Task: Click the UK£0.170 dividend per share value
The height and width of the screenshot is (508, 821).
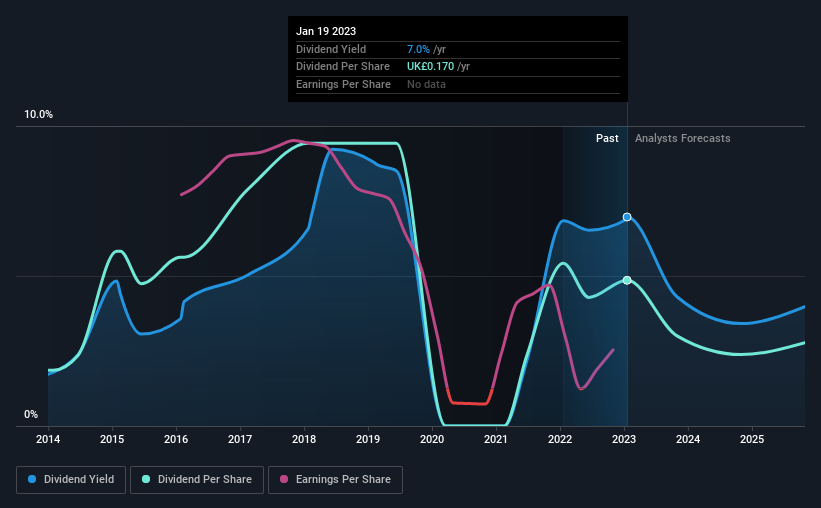Action: 430,67
